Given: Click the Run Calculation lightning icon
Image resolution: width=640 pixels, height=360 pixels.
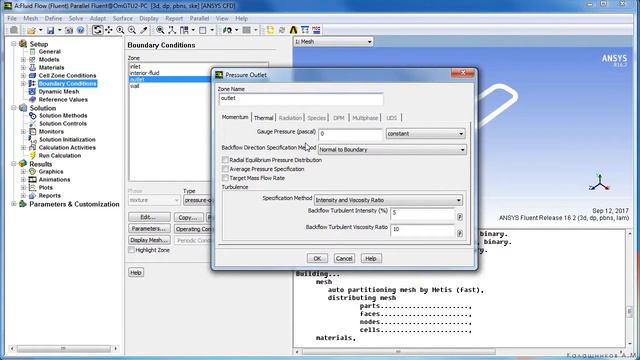Looking at the screenshot, I should 33,156.
